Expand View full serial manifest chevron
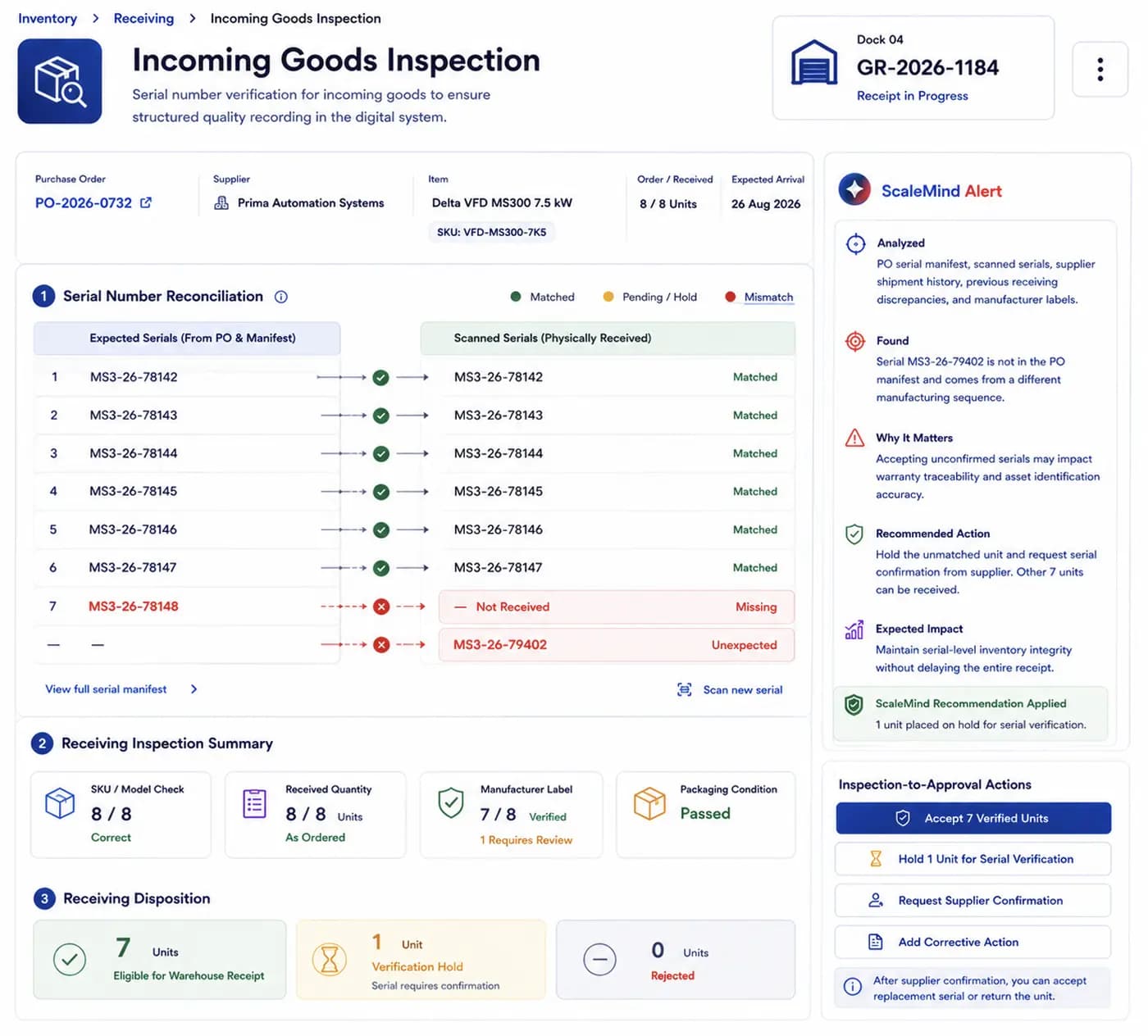 coord(194,689)
